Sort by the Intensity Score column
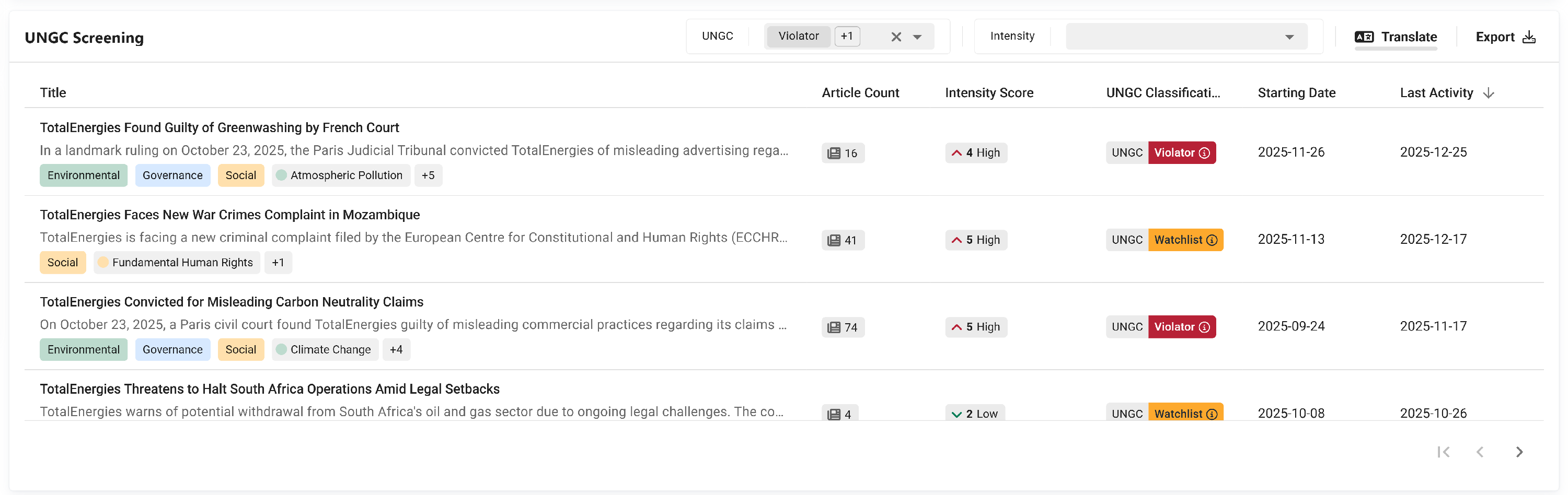The height and width of the screenshot is (495, 1568). coord(989,92)
